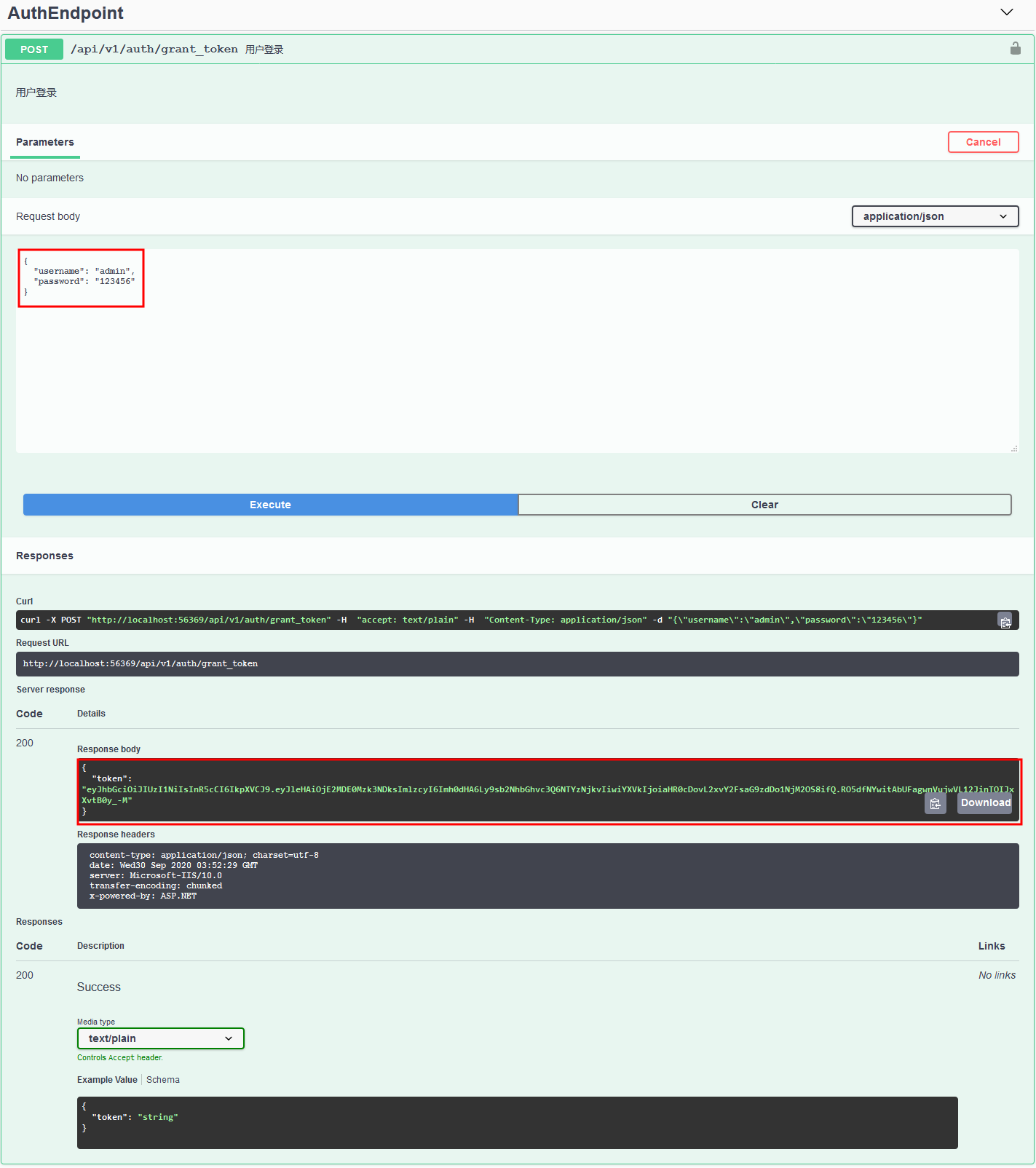
Task: Open the /api/v1/auth/grant_token endpoint path
Action: 154,49
